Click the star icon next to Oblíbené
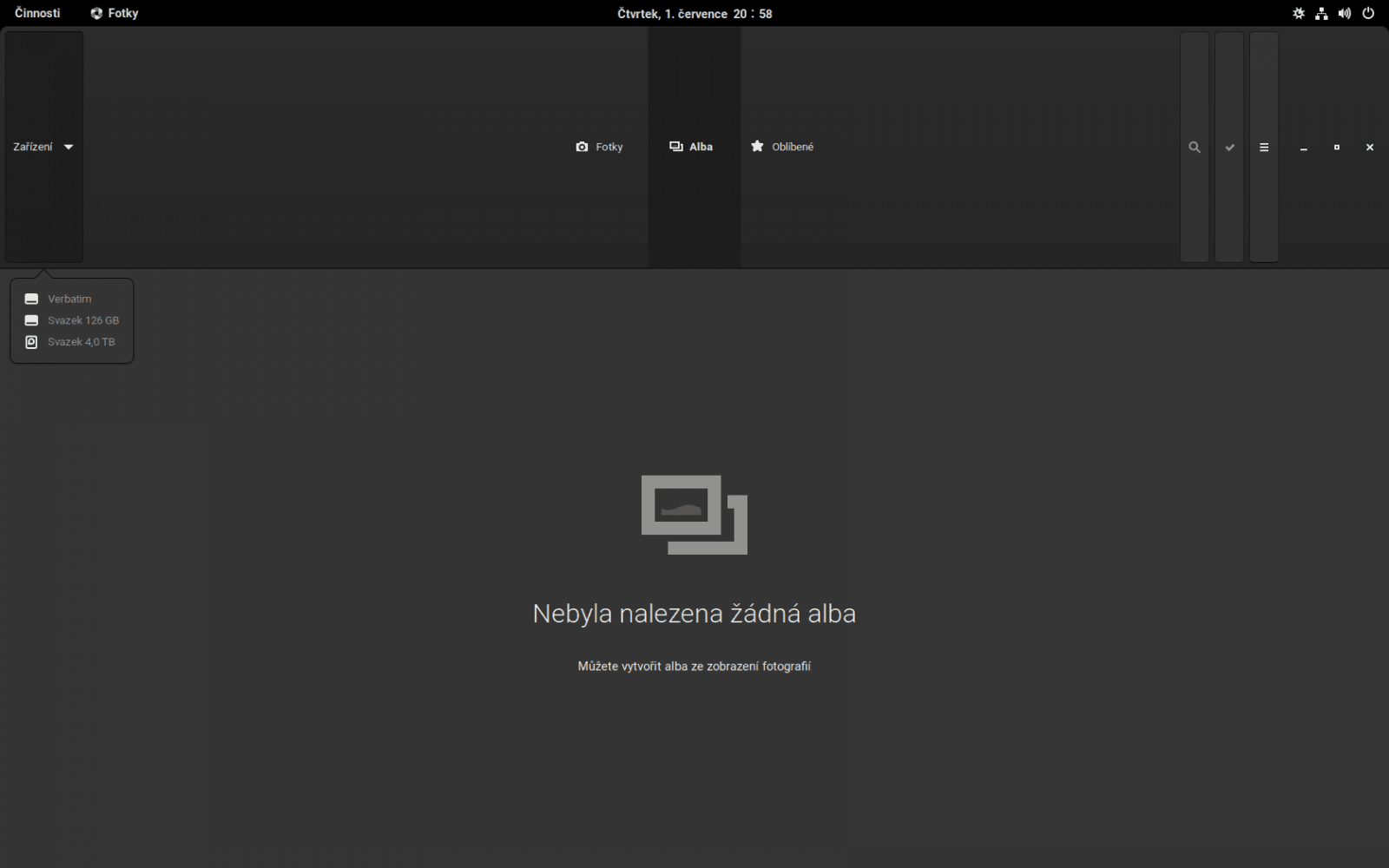 (x=757, y=147)
